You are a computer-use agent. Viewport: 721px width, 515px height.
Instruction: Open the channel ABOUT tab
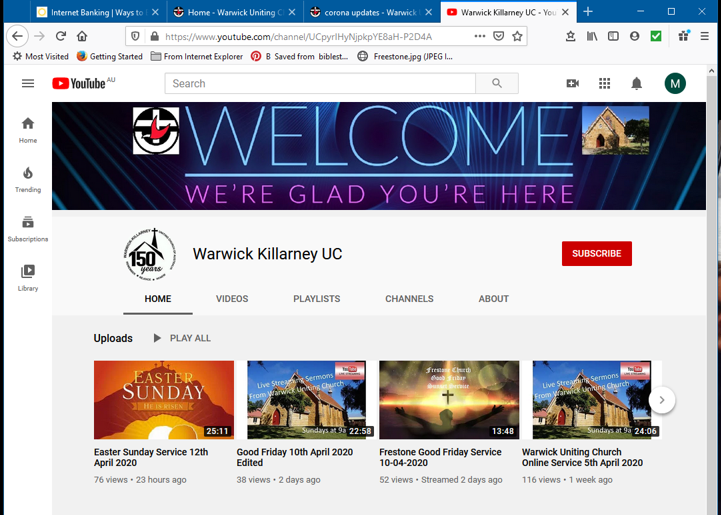pos(493,299)
